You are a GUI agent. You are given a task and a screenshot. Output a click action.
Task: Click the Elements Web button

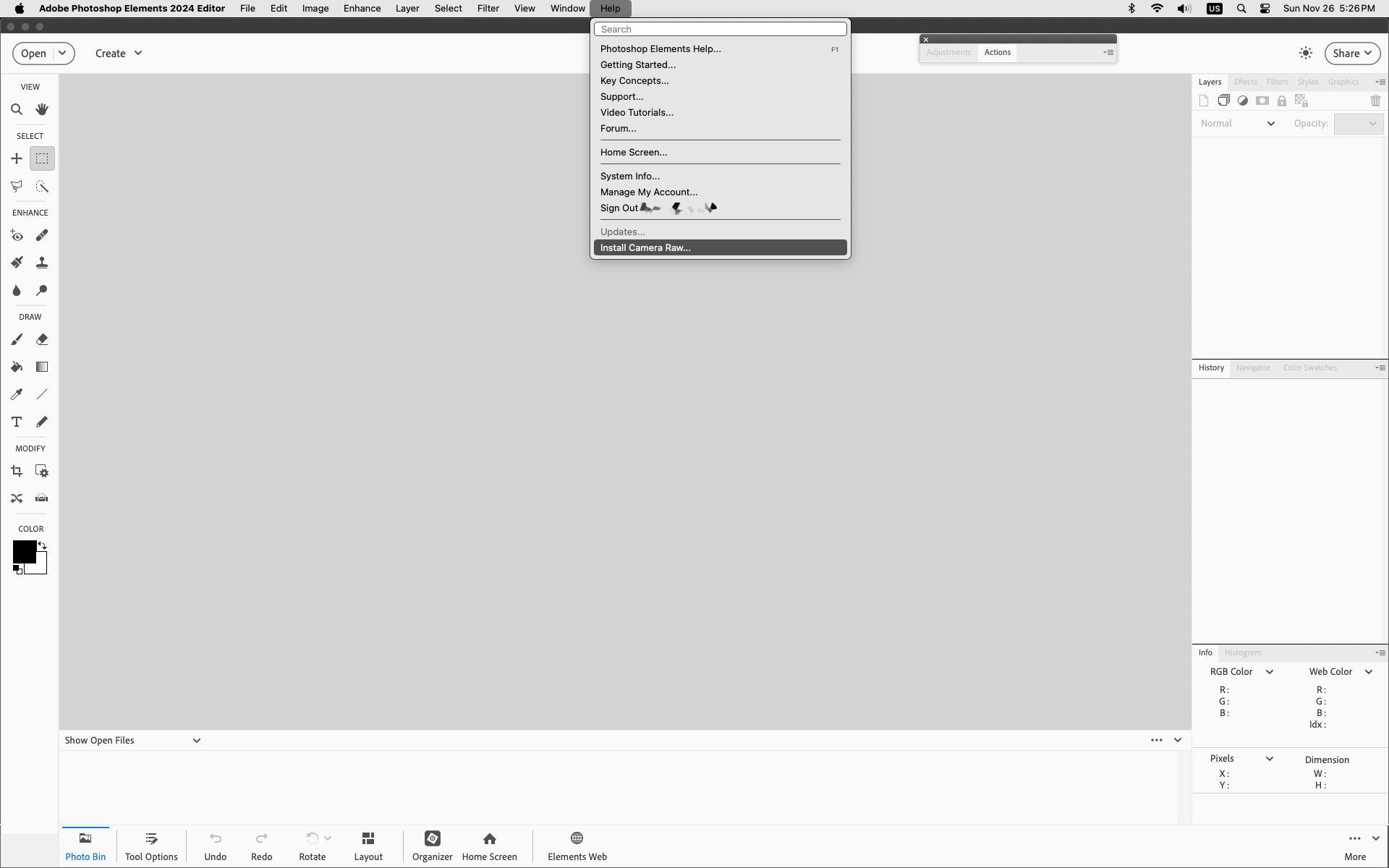[577, 845]
